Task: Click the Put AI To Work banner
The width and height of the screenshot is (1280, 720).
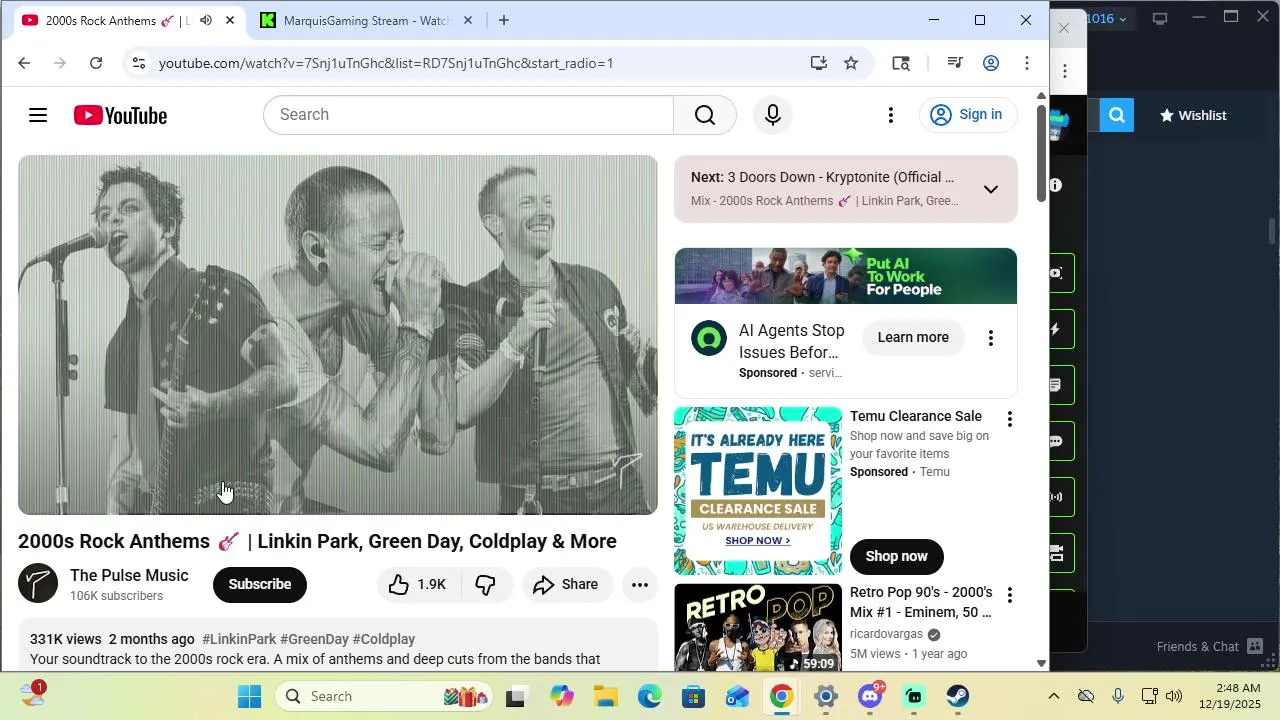Action: point(846,276)
